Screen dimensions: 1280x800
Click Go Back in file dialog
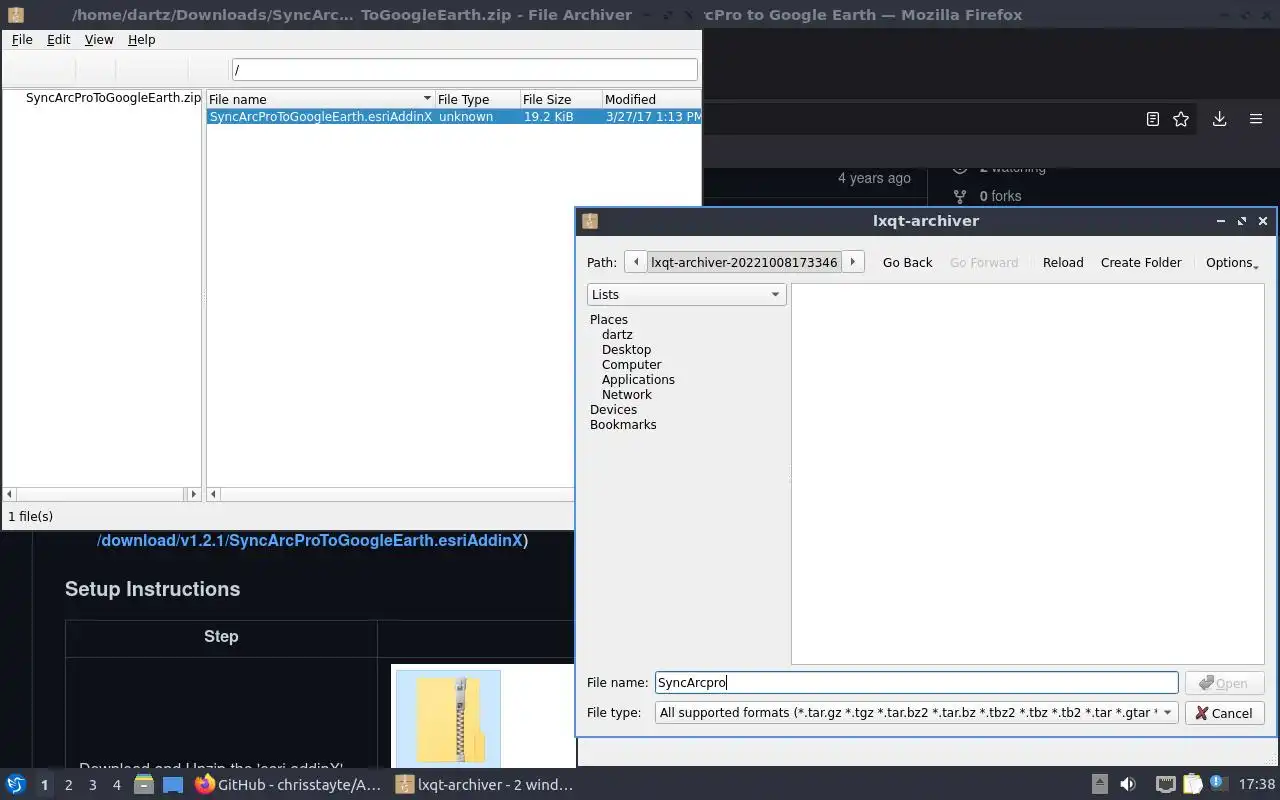tap(907, 262)
